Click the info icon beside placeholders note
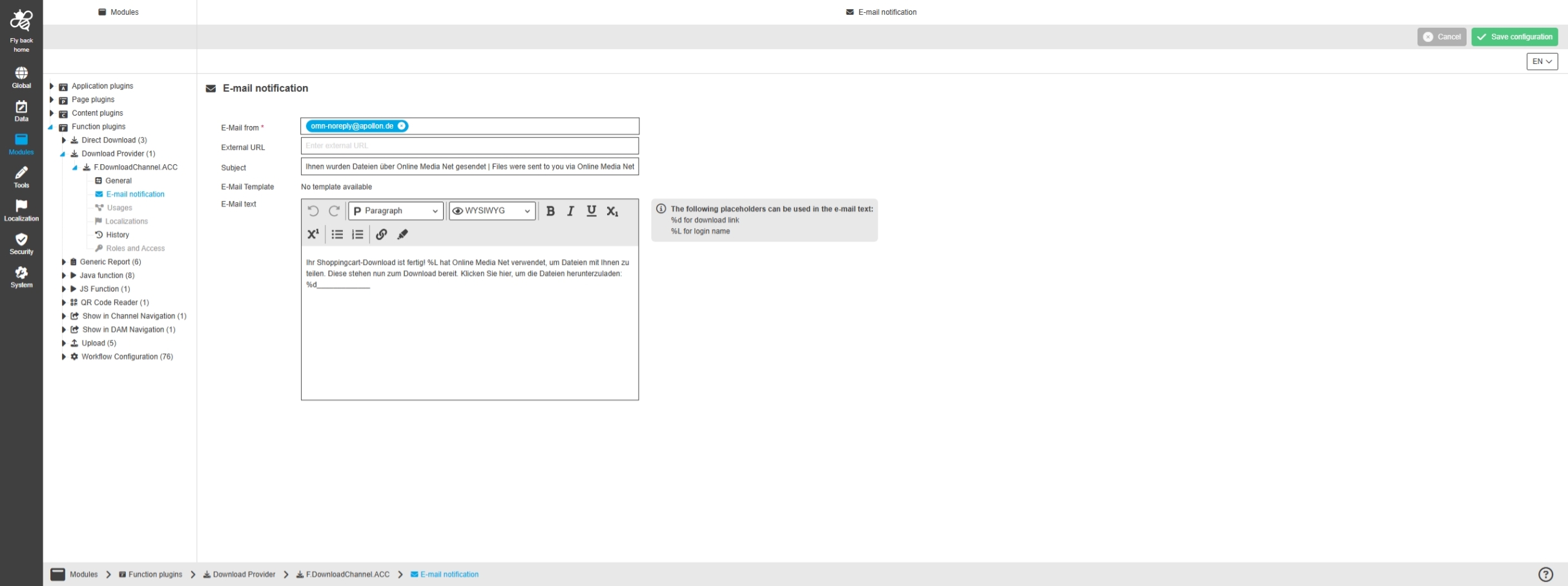 click(x=661, y=209)
